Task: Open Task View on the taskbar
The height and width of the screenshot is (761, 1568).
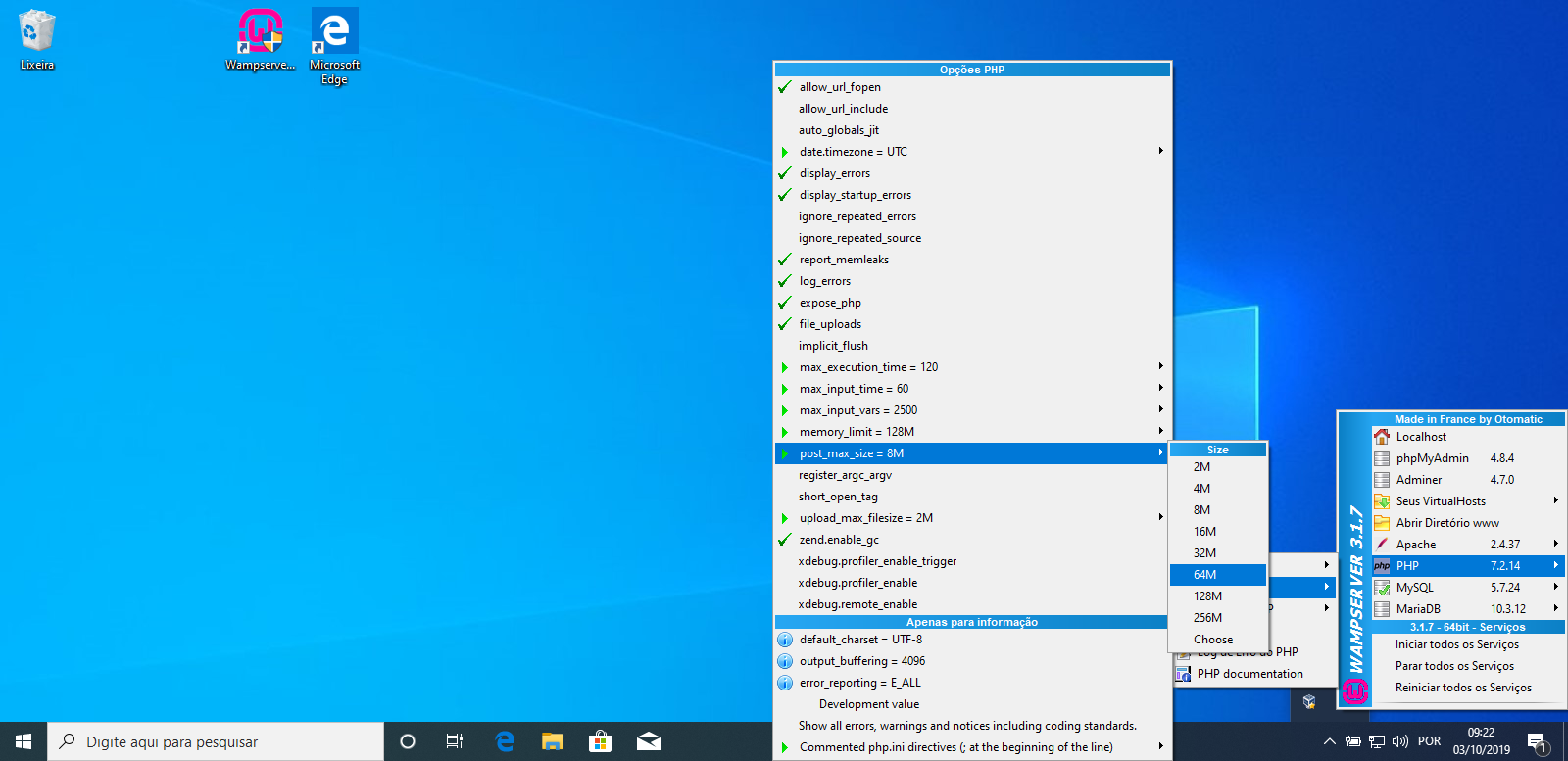Action: pyautogui.click(x=455, y=741)
